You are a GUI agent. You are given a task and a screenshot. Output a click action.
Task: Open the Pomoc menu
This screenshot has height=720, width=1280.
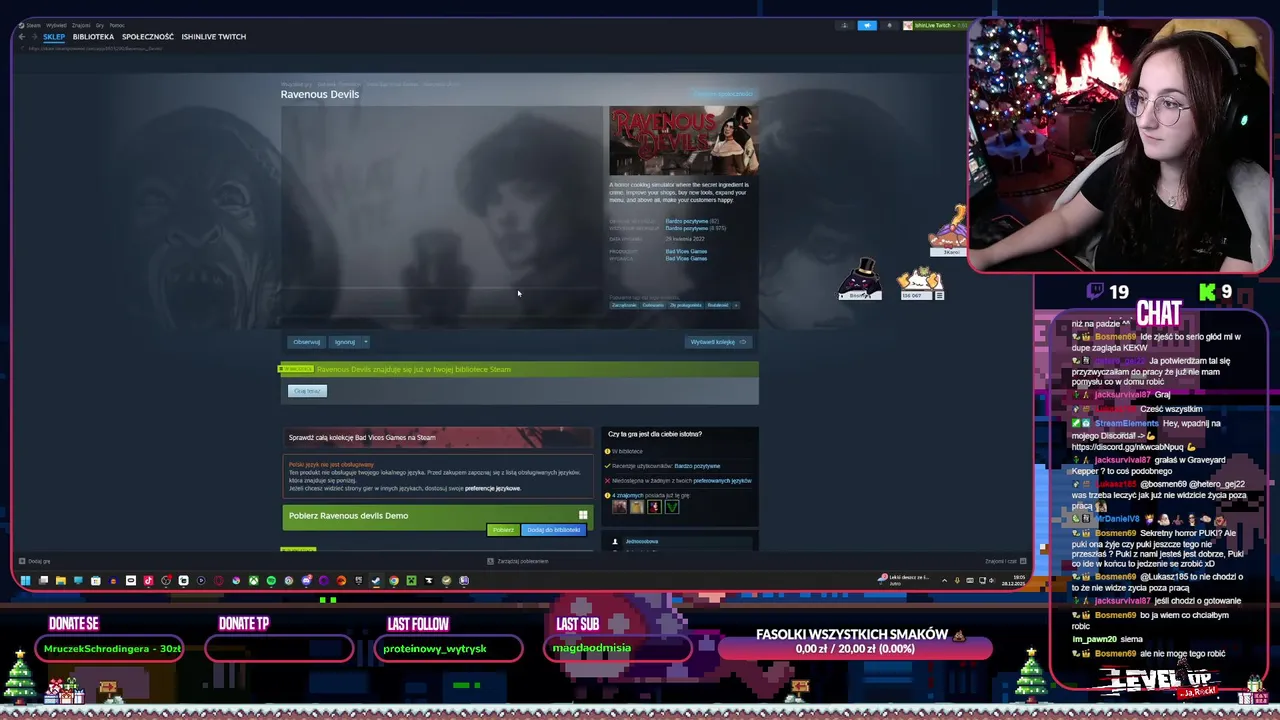click(116, 25)
